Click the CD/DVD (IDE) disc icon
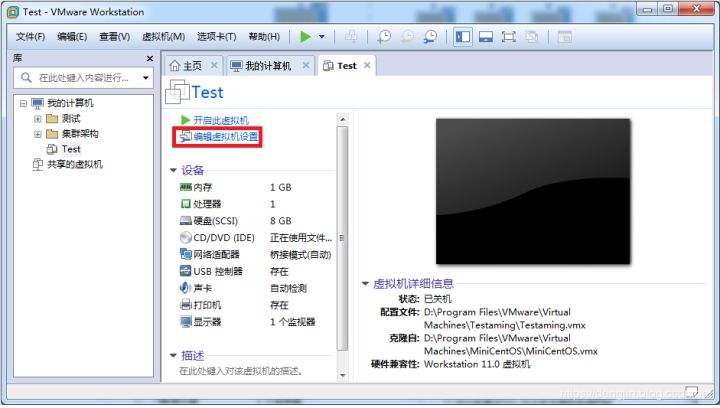This screenshot has width=720, height=408. [x=186, y=237]
